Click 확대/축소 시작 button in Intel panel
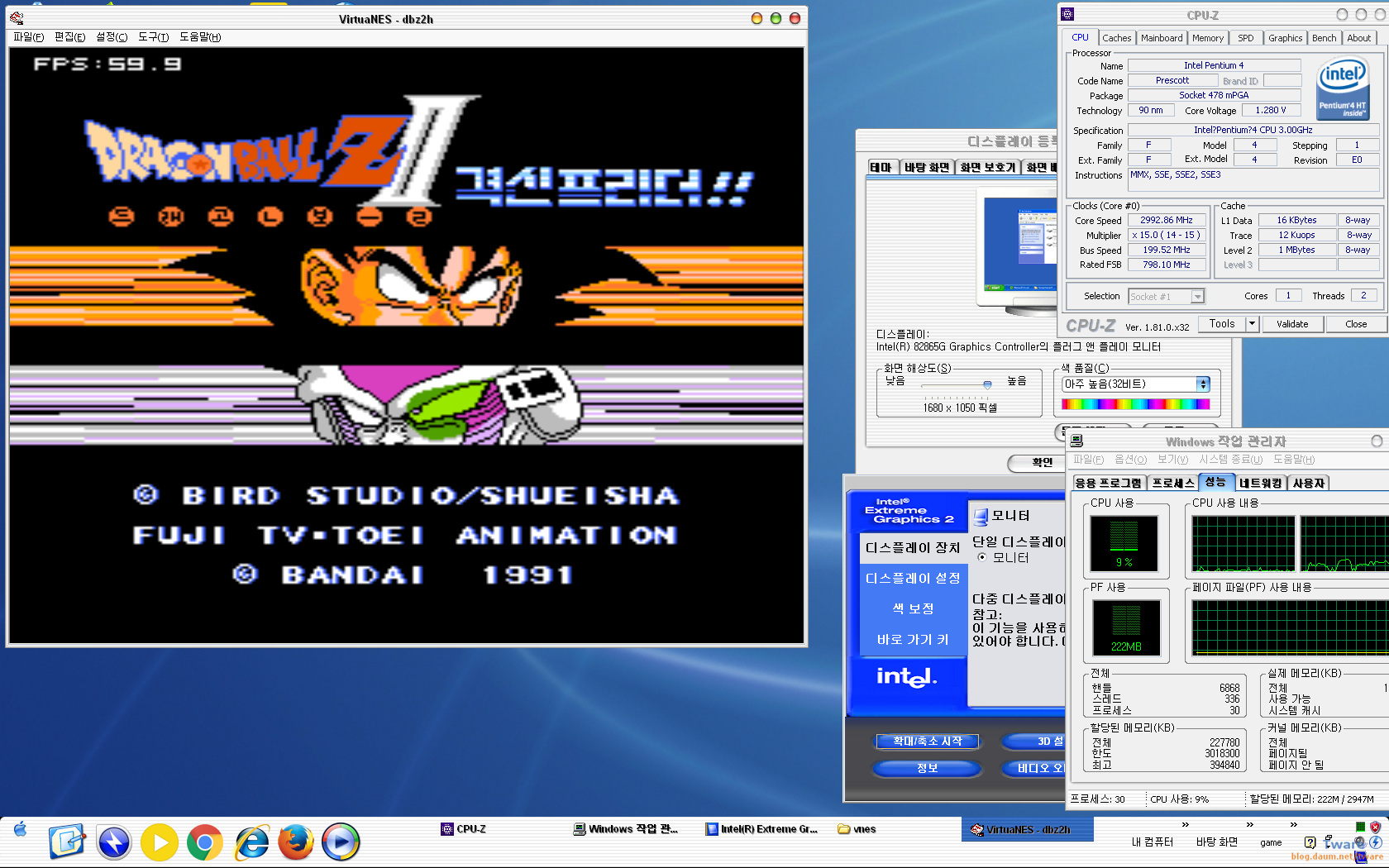Screen dimensions: 1389x868 coord(928,742)
